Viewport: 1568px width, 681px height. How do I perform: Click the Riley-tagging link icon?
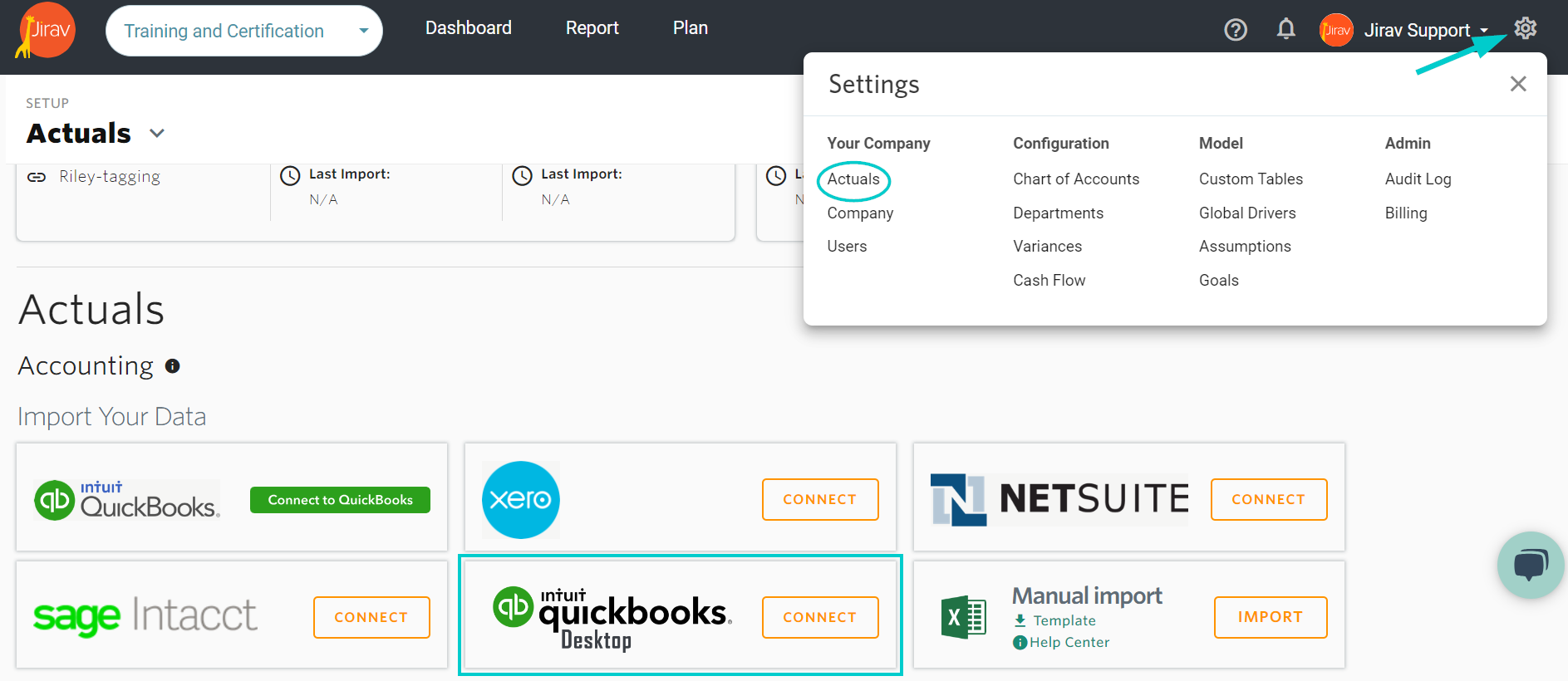pos(37,177)
